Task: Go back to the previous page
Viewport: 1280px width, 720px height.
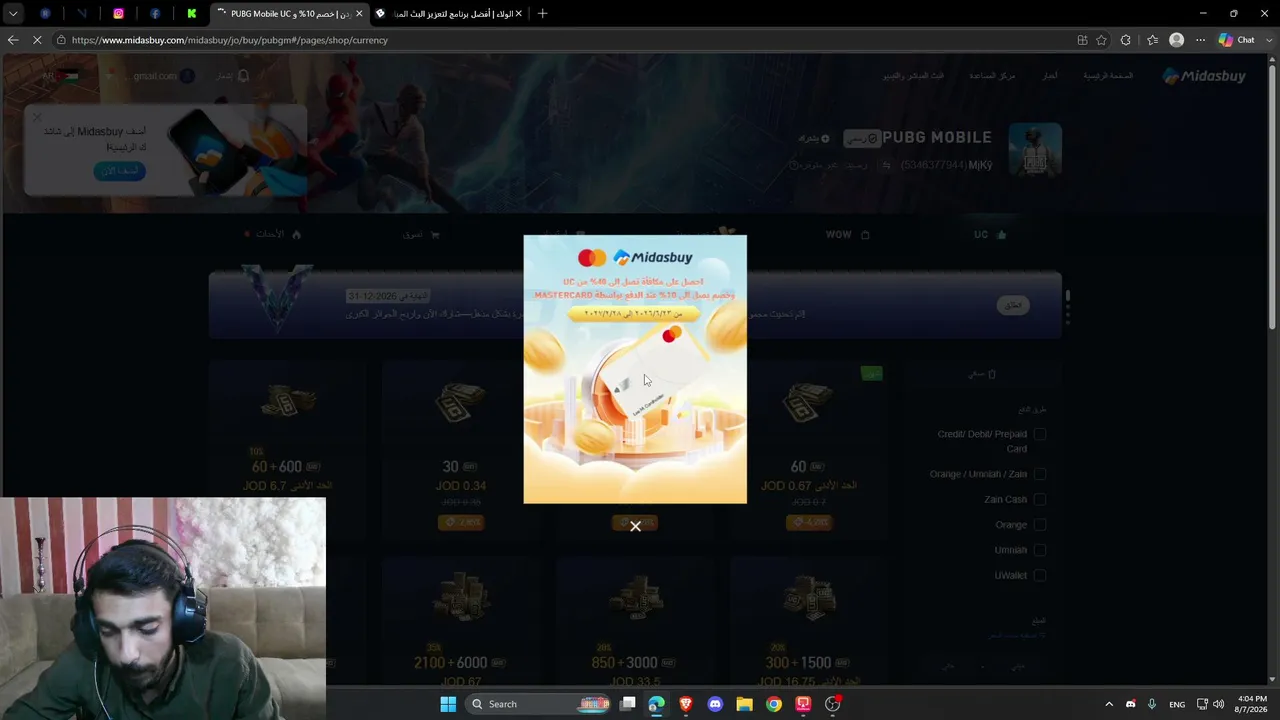Action: tap(13, 40)
